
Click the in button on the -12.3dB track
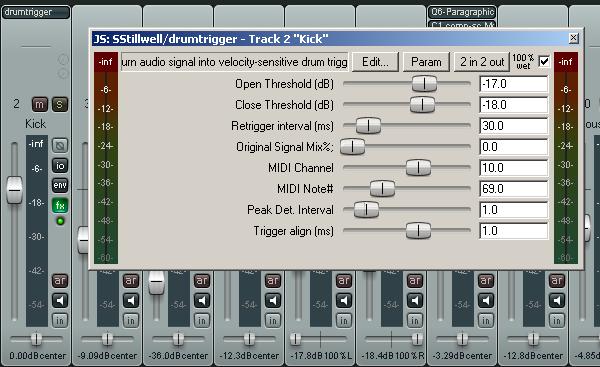[273, 321]
